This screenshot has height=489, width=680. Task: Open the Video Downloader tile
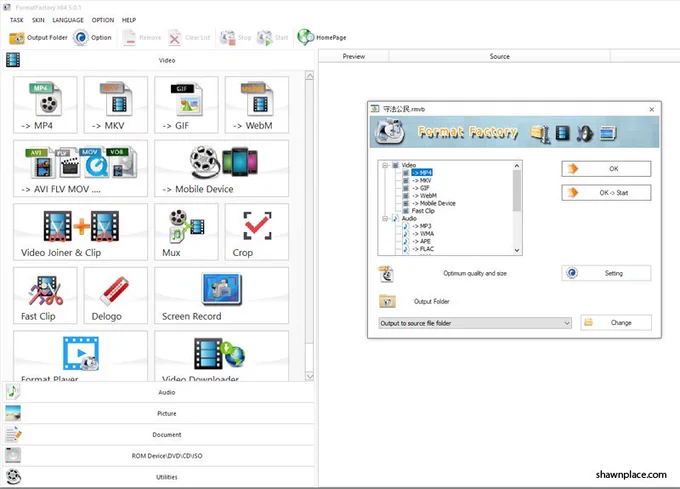(222, 356)
